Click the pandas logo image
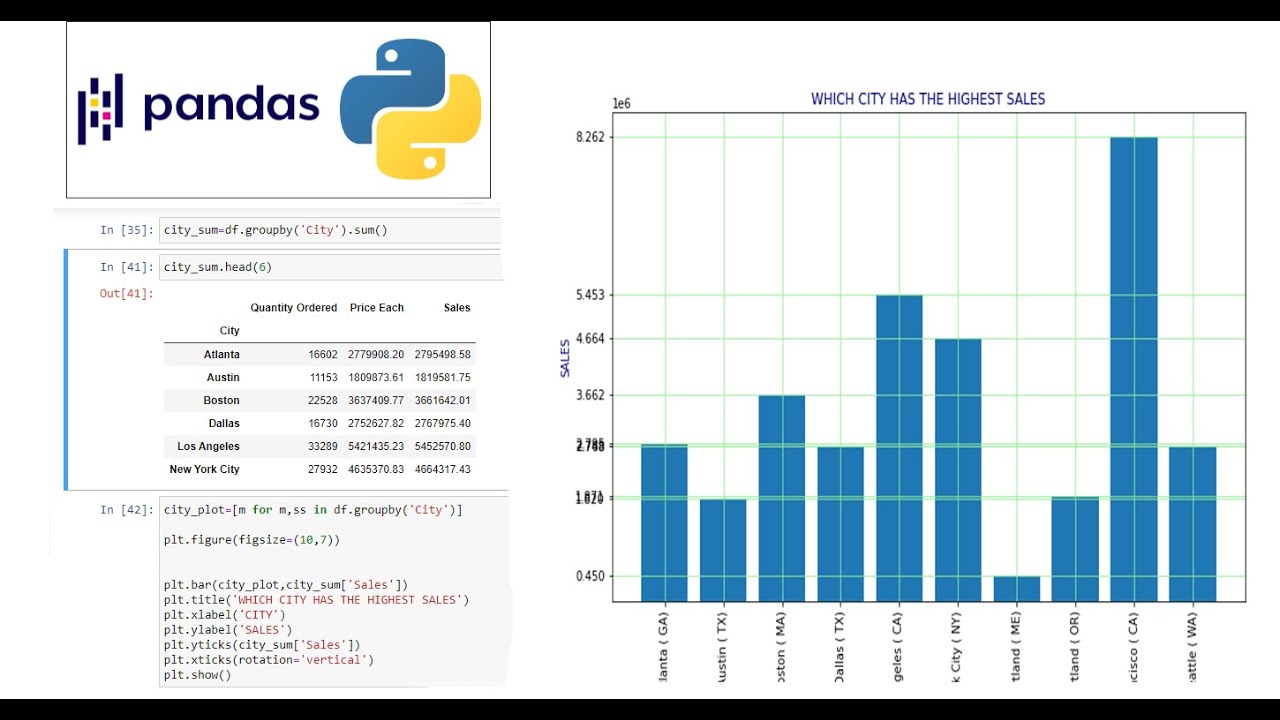Viewport: 1280px width, 720px height. tap(198, 108)
